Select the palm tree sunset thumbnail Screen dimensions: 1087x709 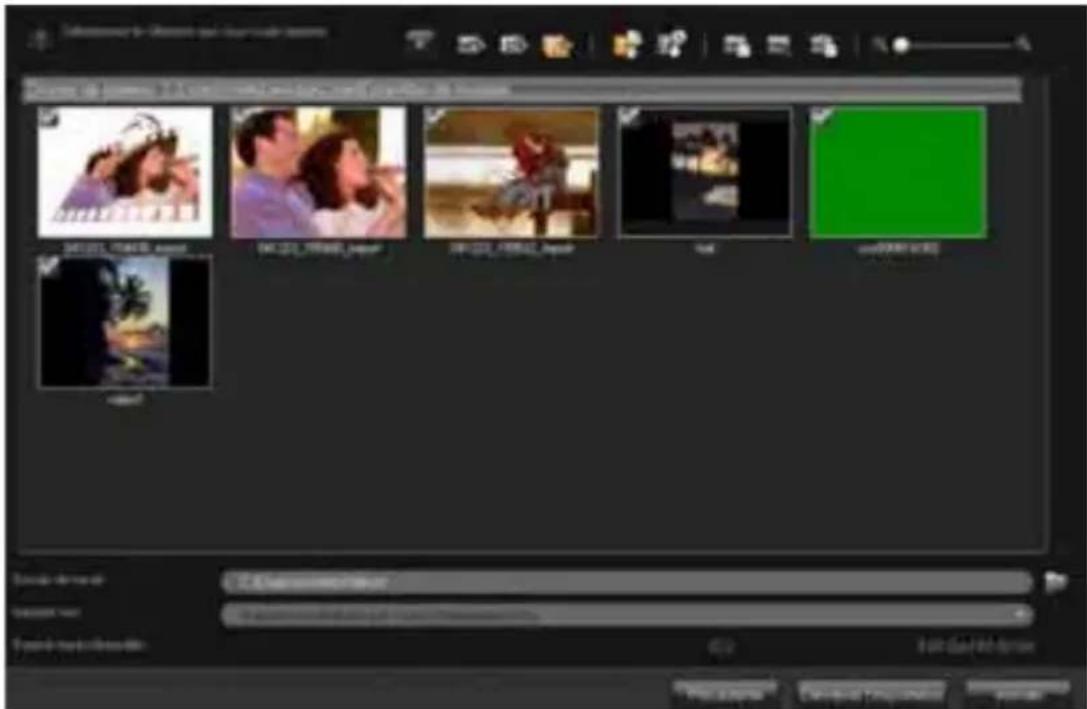125,322
